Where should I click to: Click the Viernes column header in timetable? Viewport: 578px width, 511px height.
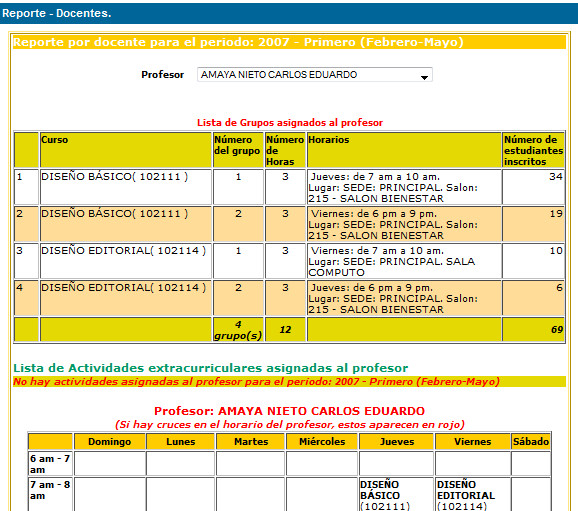473,442
